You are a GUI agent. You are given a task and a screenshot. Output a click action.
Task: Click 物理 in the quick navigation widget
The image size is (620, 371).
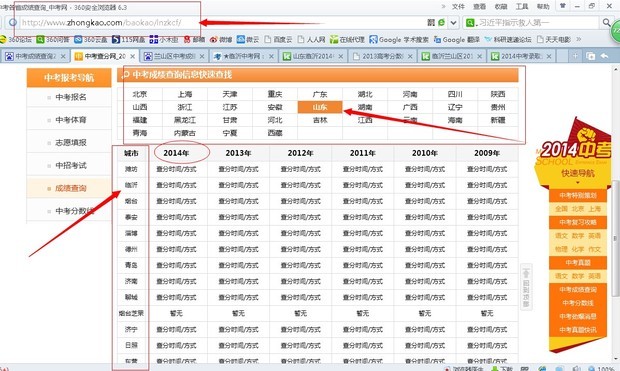click(561, 249)
